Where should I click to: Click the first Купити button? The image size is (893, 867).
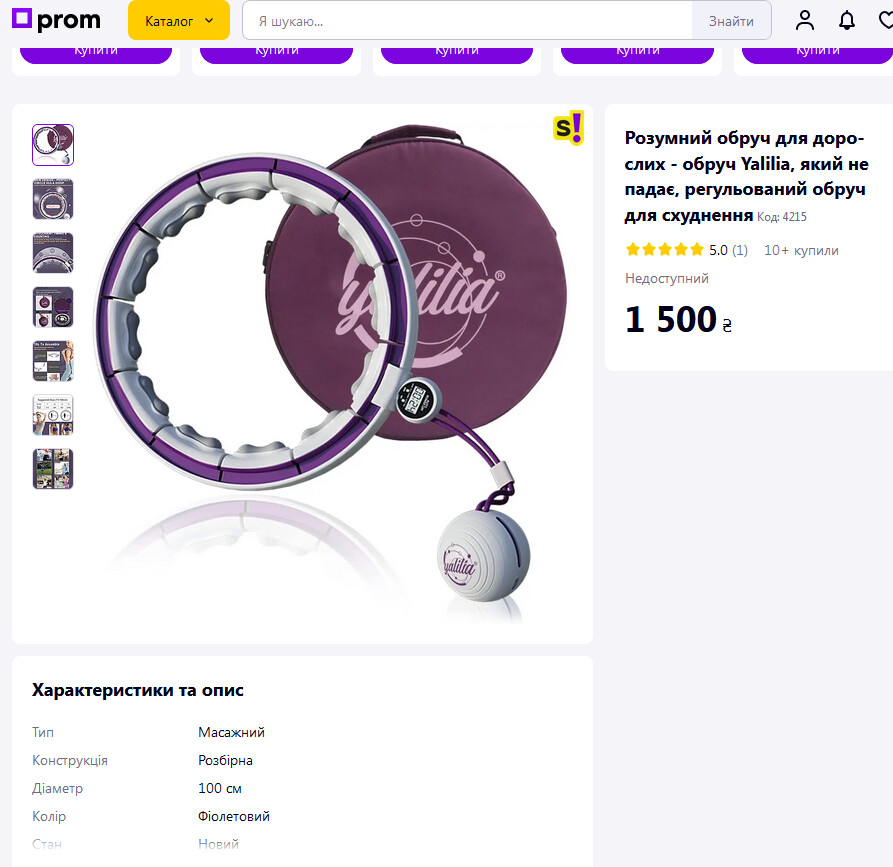click(x=96, y=52)
